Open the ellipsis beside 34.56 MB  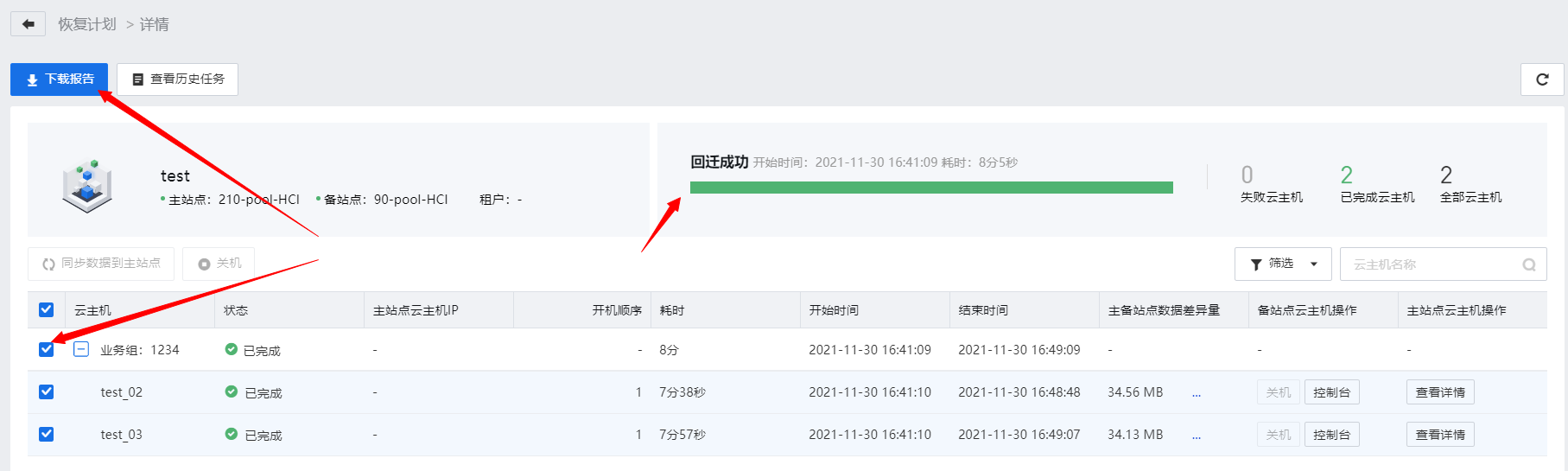(x=1197, y=394)
